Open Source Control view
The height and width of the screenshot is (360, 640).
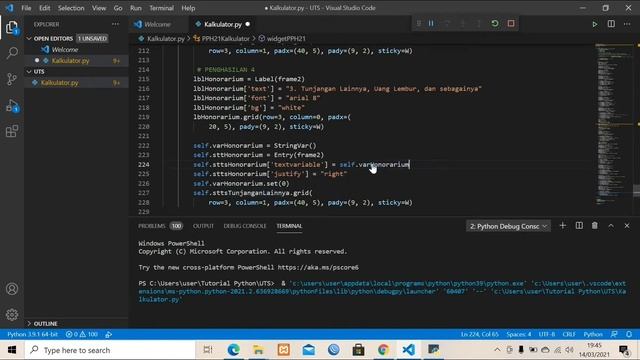[x=12, y=79]
